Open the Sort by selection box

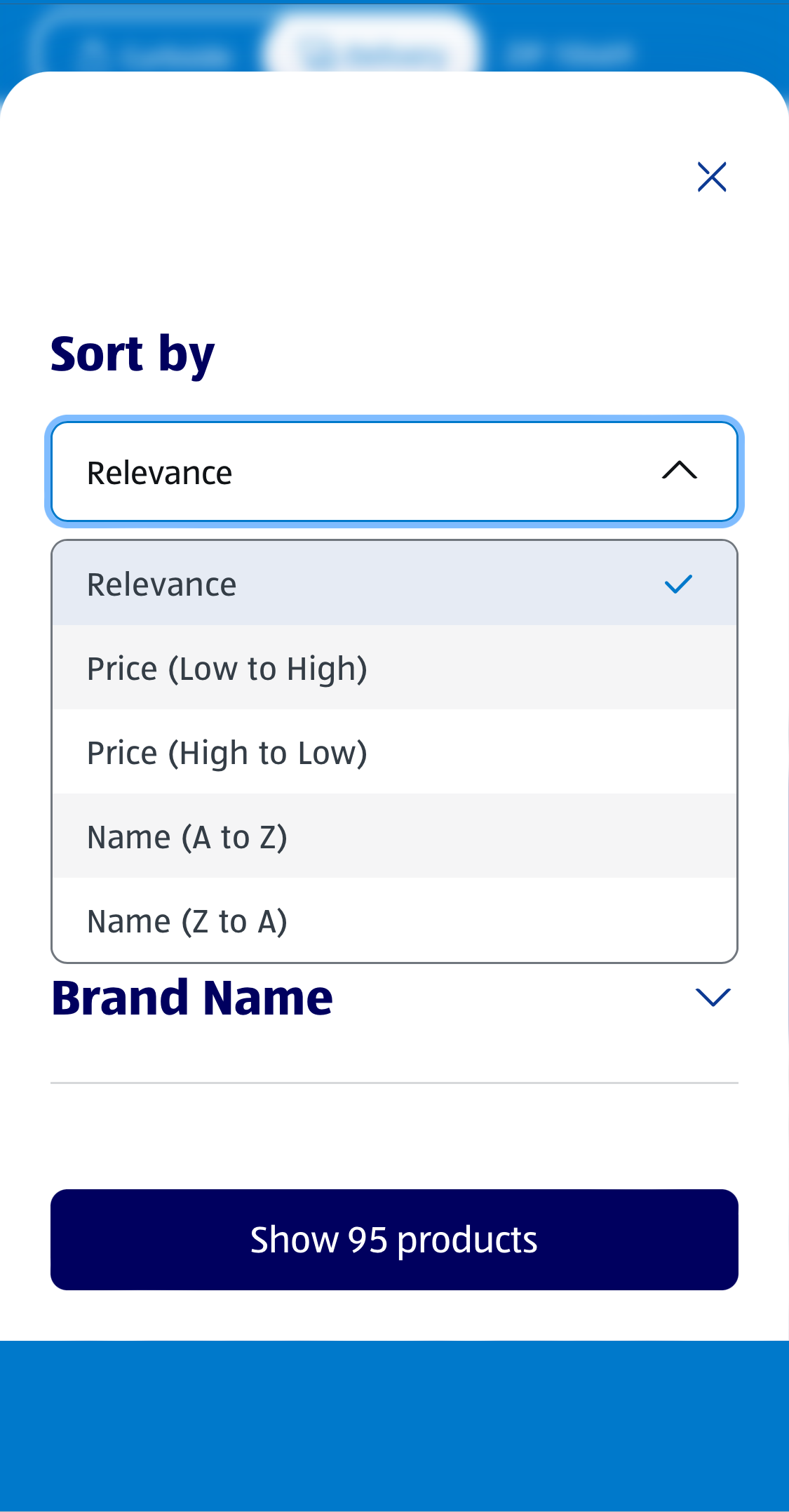pos(394,471)
